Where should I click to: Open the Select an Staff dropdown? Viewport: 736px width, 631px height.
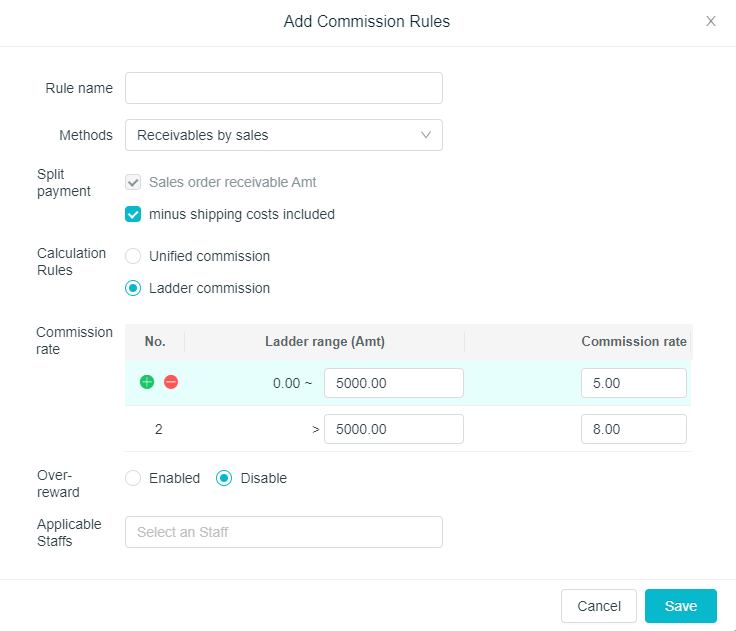tap(283, 532)
